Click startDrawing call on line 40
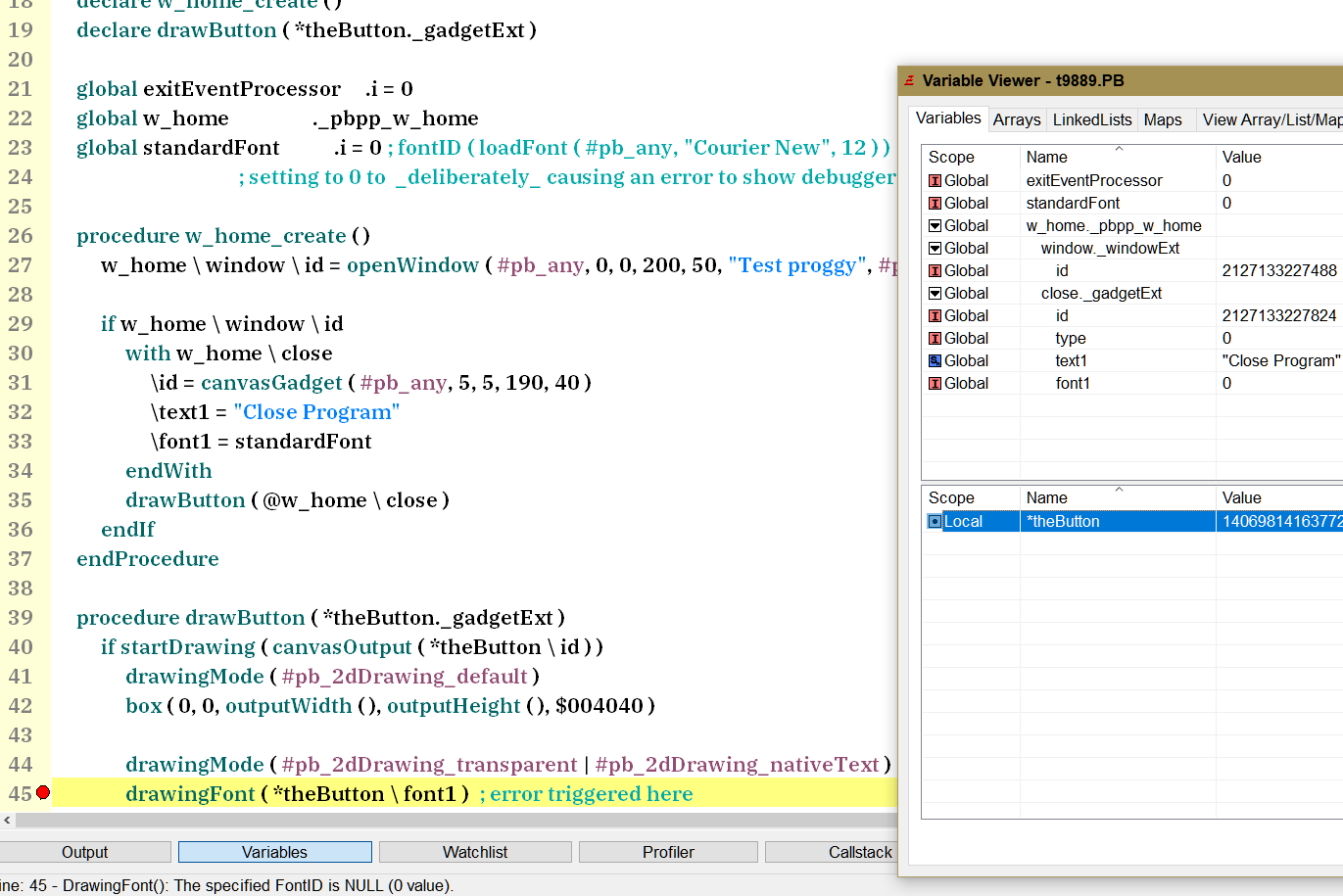Screen dimensions: 1343x896 point(188,646)
